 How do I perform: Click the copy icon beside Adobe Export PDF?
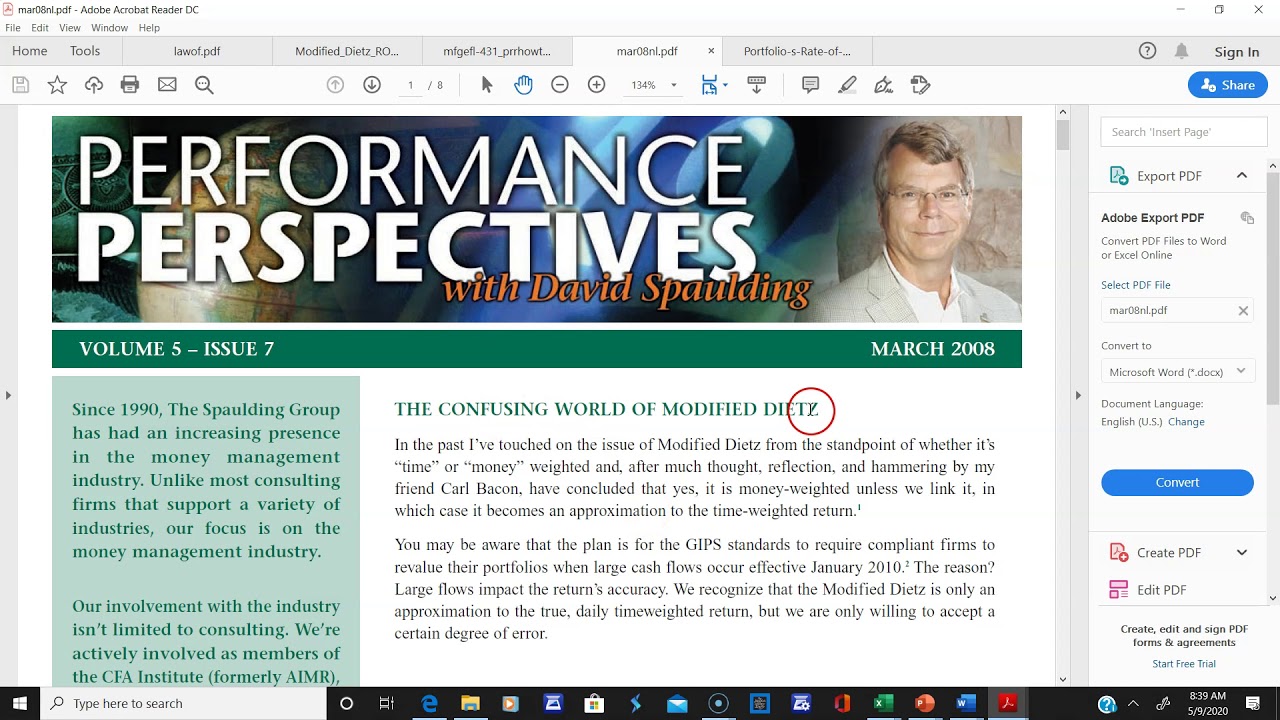pyautogui.click(x=1247, y=218)
